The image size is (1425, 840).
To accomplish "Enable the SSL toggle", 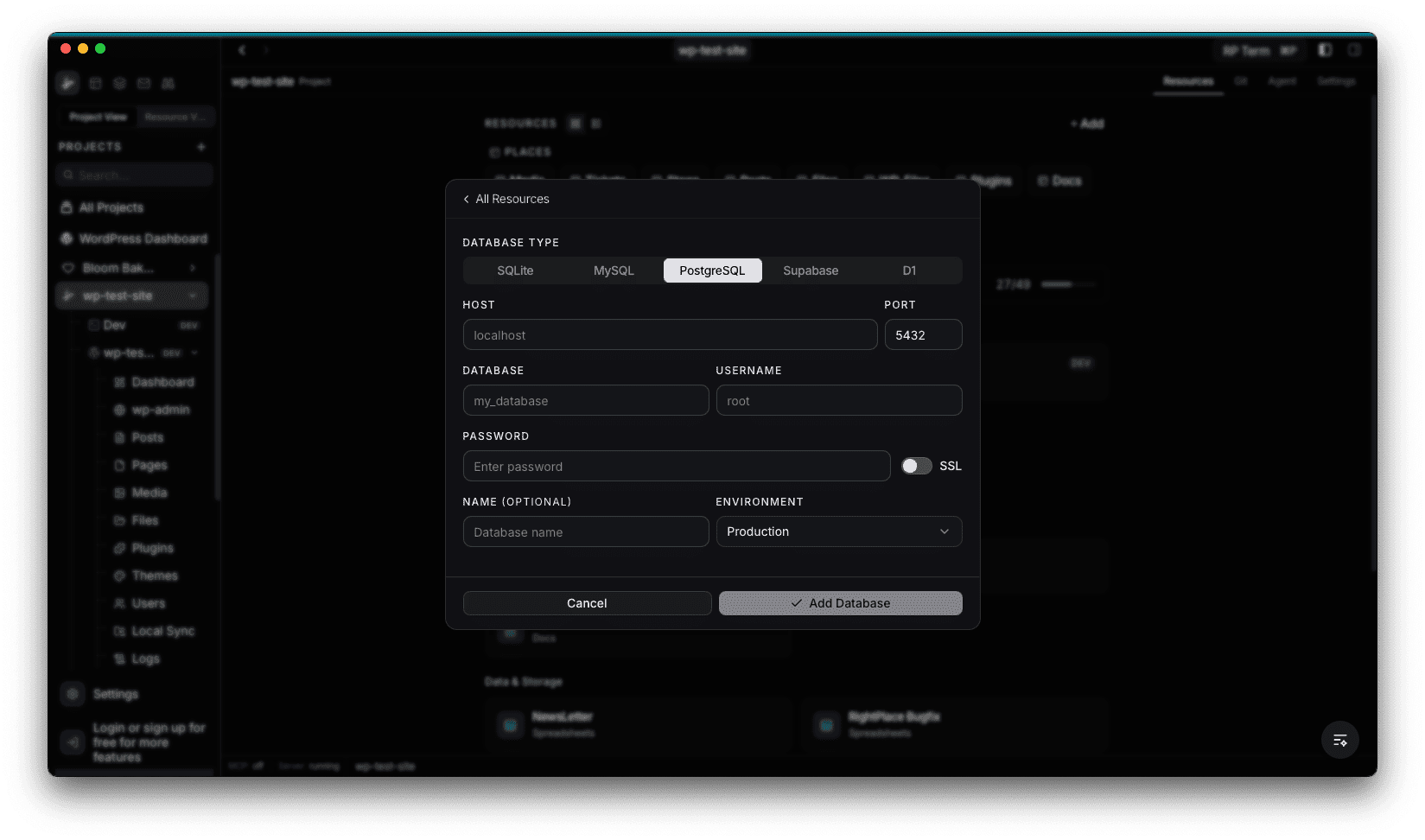I will [915, 465].
